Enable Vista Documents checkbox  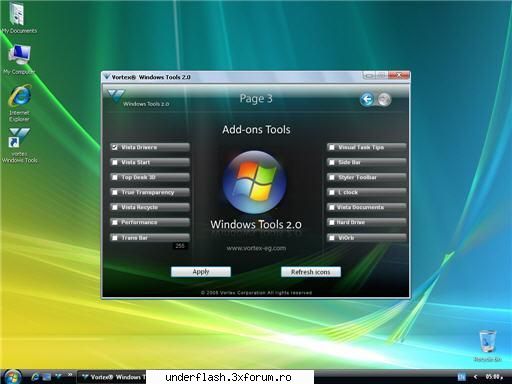332,207
